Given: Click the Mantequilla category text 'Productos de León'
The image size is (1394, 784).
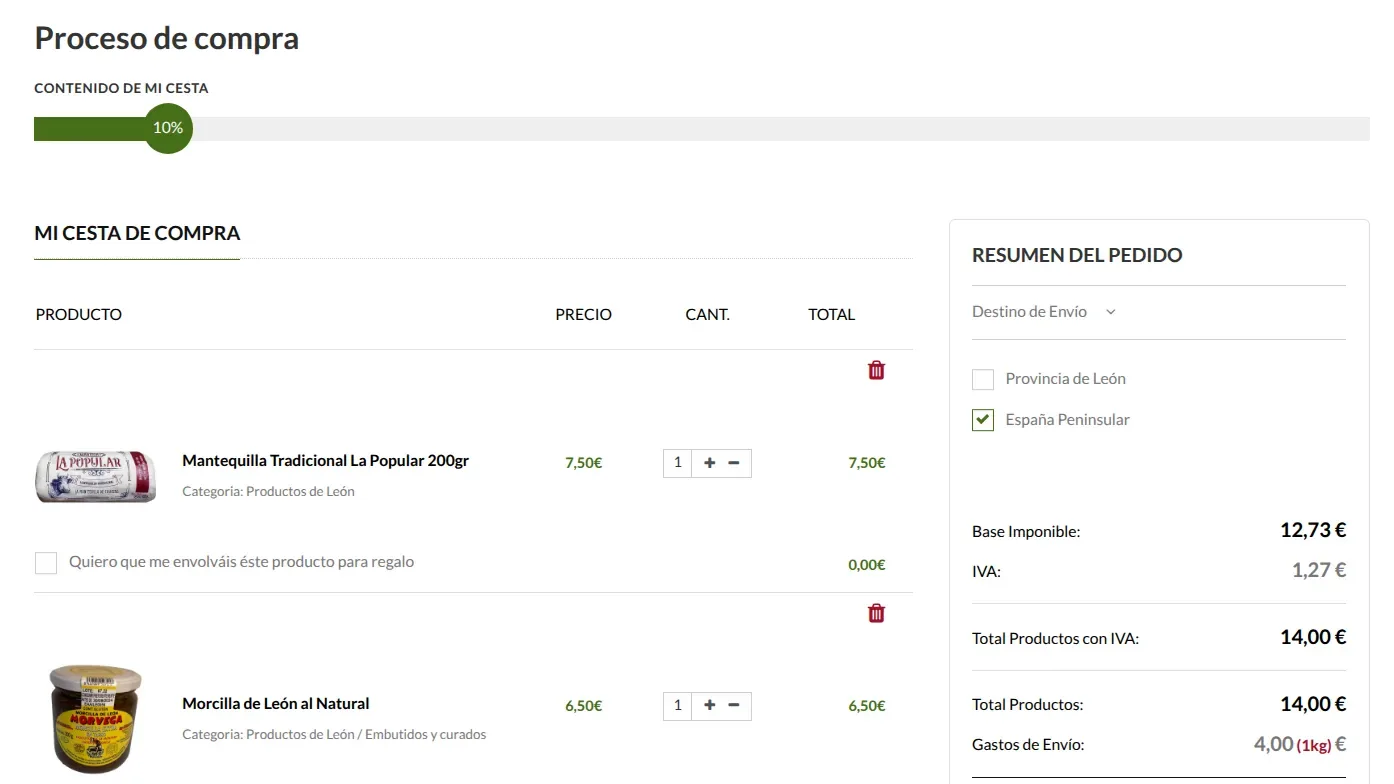Looking at the screenshot, I should (x=300, y=491).
